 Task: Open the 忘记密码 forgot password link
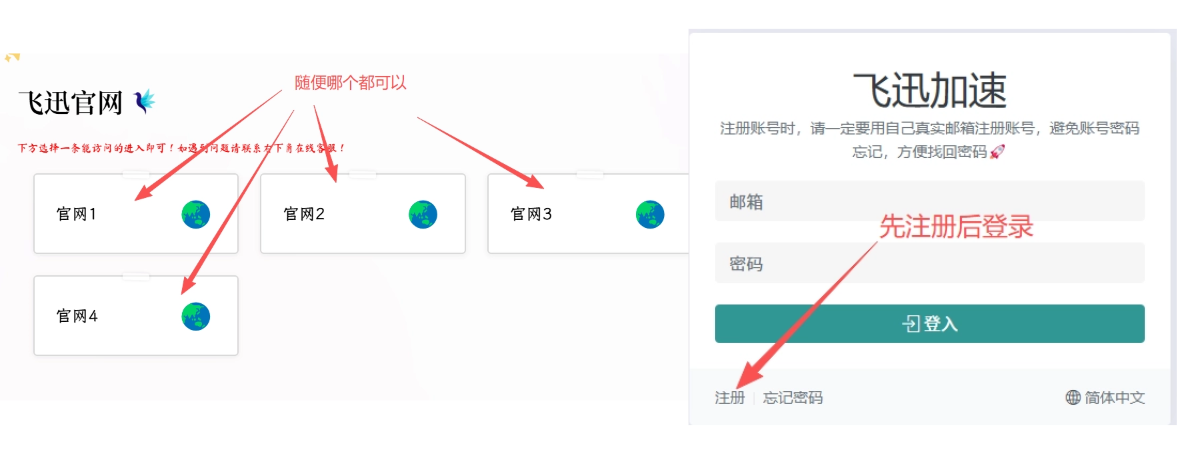click(x=793, y=398)
